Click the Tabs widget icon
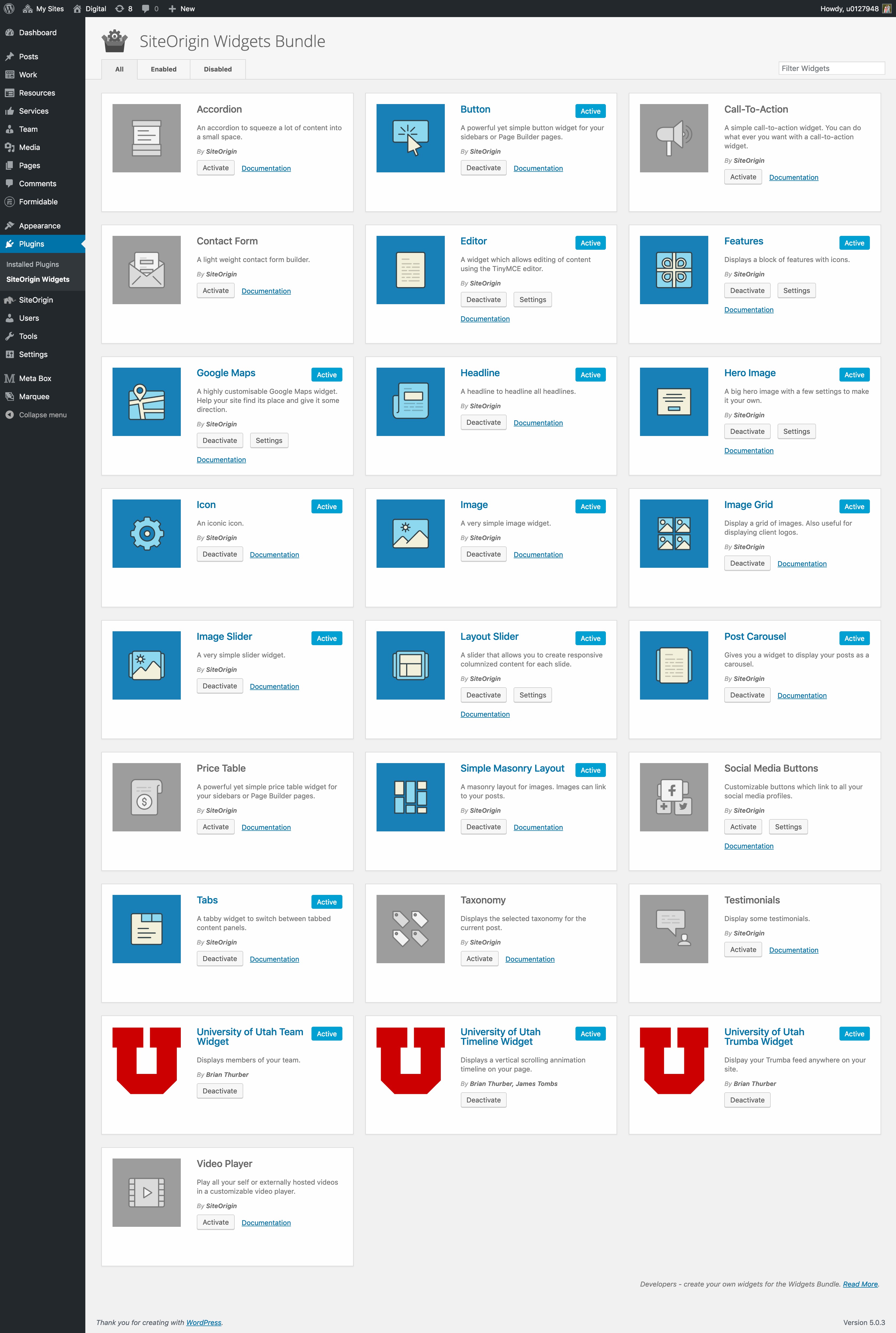896x1333 pixels. click(146, 929)
